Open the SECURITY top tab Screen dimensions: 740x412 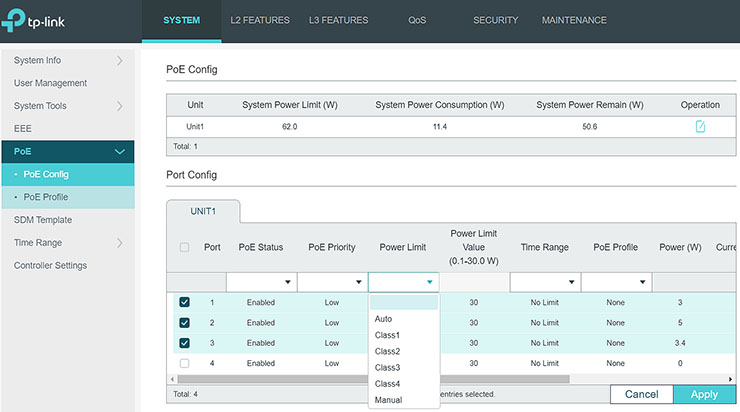495,20
